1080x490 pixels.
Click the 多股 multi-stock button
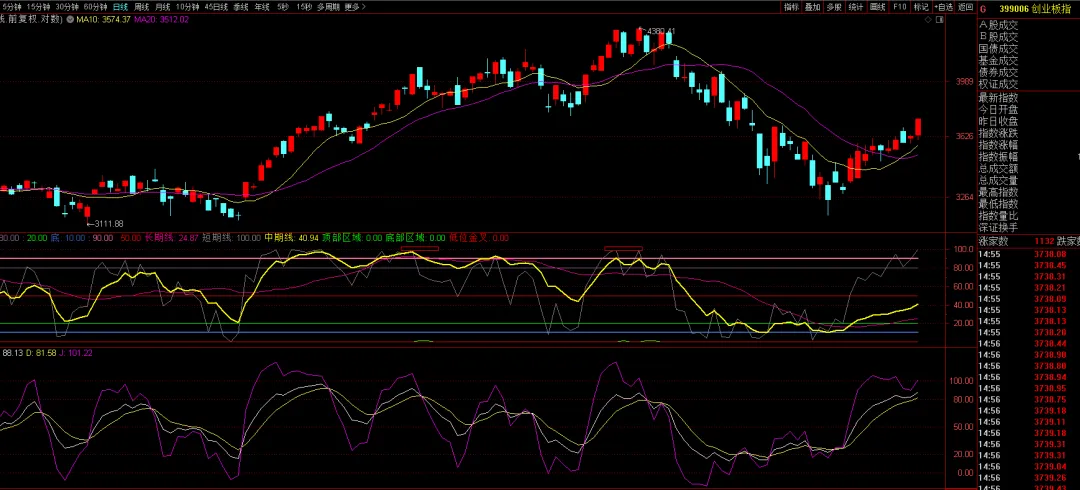[834, 7]
